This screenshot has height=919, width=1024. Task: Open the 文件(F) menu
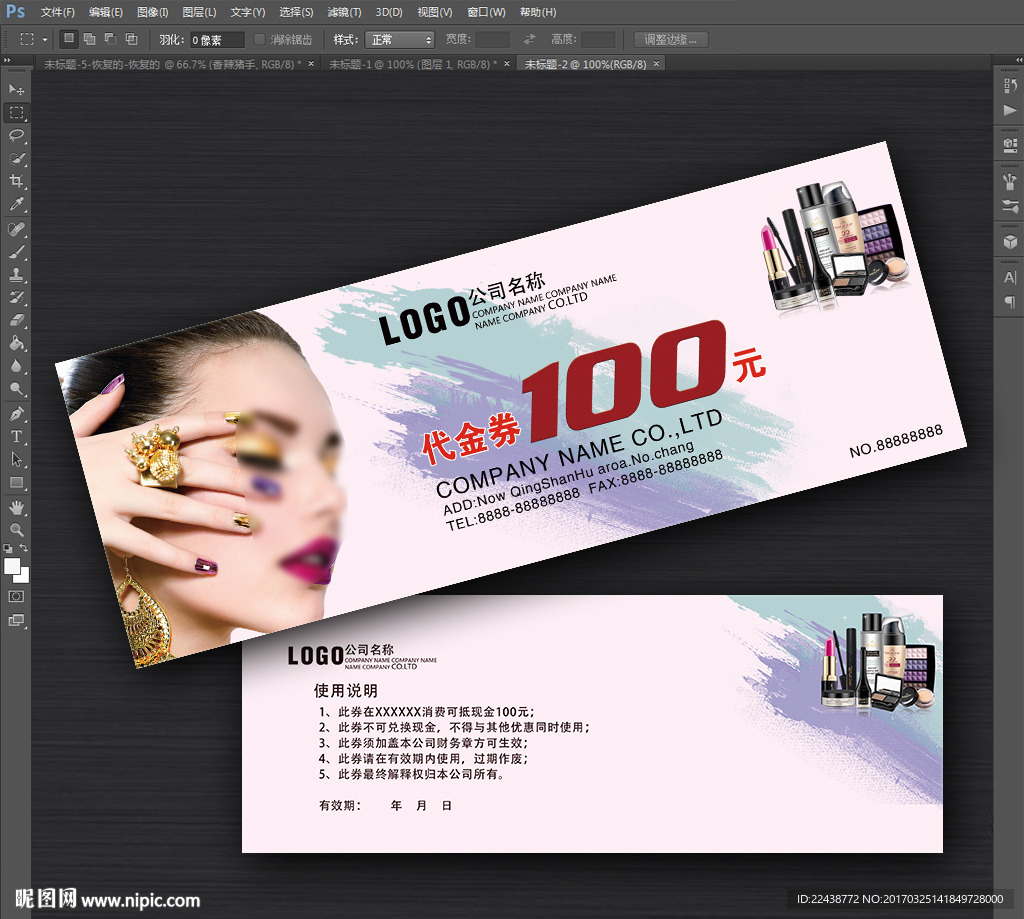pyautogui.click(x=57, y=12)
